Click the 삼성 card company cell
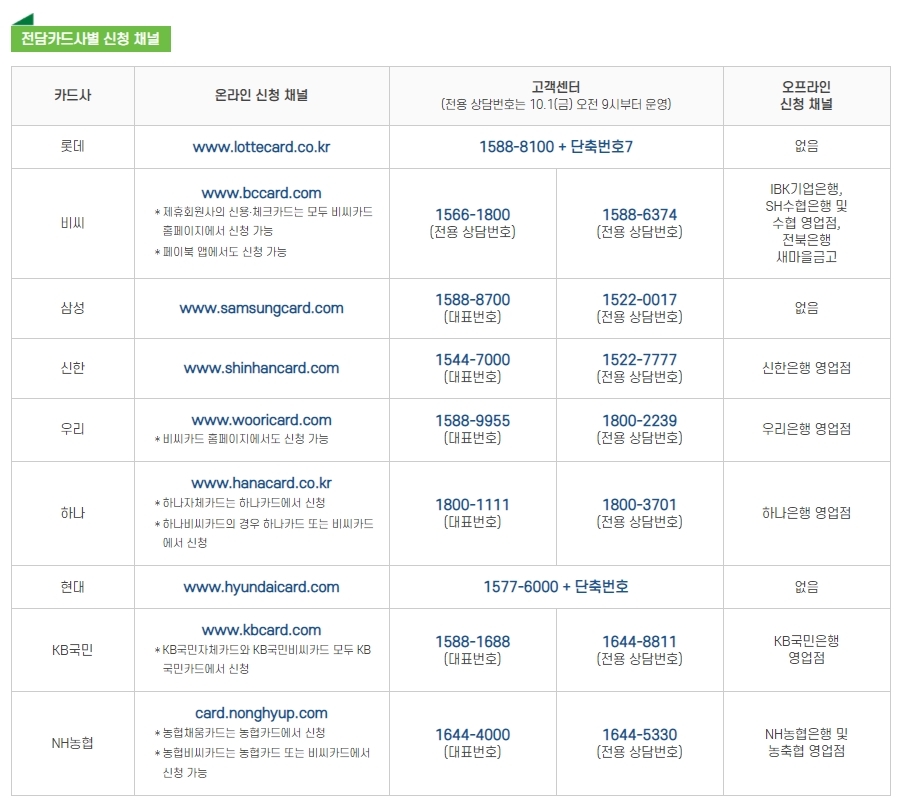The height and width of the screenshot is (803, 907). (73, 308)
